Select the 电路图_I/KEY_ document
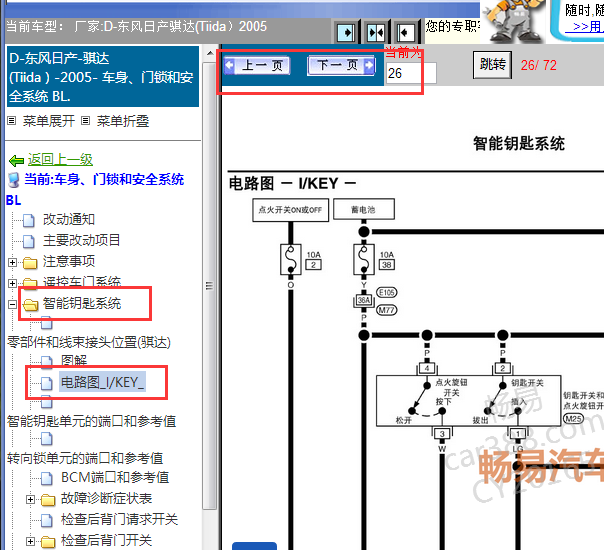 click(102, 382)
